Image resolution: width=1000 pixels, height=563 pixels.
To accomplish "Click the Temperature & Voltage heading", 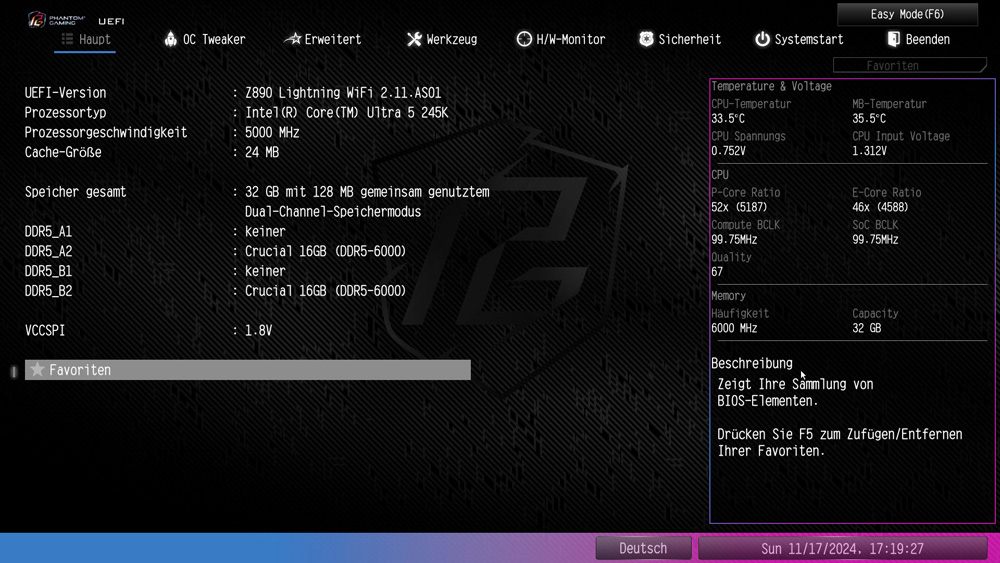I will [x=771, y=86].
